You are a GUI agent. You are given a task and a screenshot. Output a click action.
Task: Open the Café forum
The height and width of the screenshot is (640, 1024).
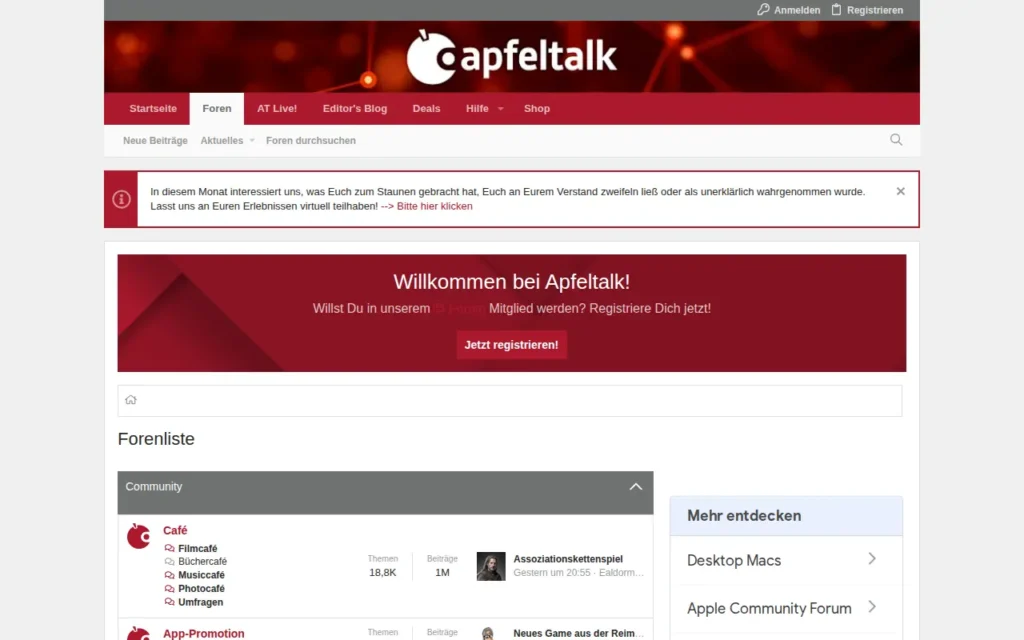point(175,530)
